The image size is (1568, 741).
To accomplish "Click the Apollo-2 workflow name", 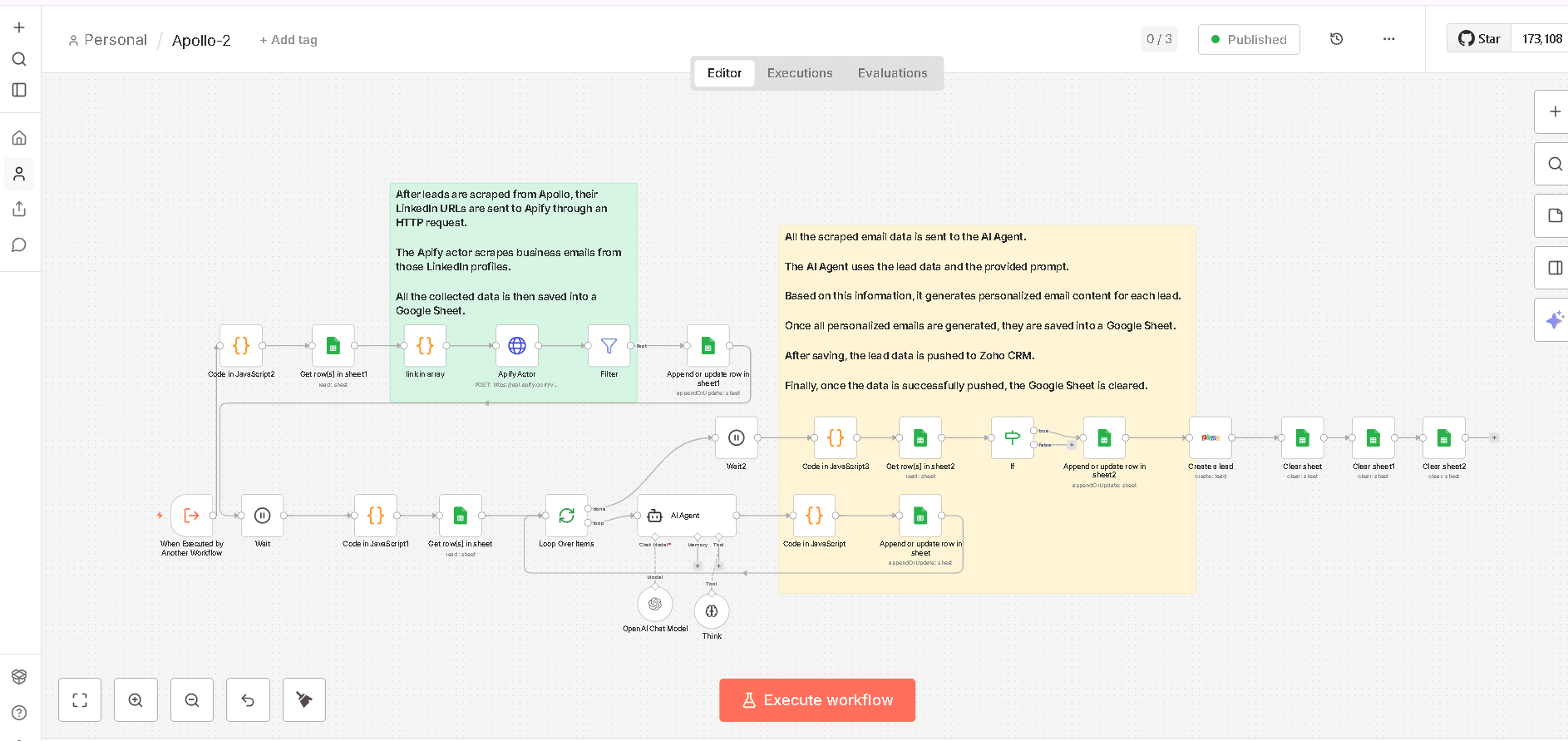I will (201, 40).
